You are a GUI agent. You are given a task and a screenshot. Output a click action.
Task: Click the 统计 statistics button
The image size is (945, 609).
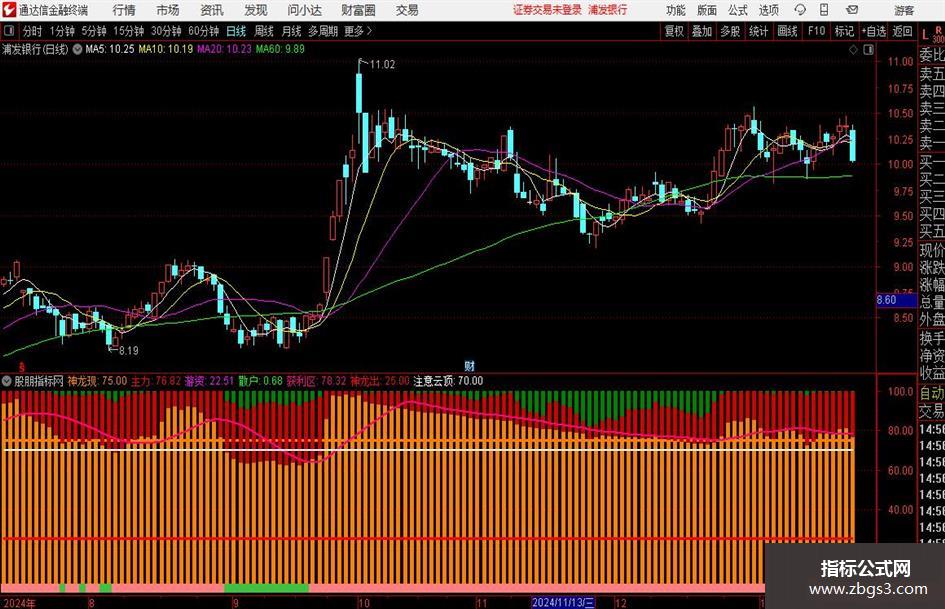click(x=758, y=31)
